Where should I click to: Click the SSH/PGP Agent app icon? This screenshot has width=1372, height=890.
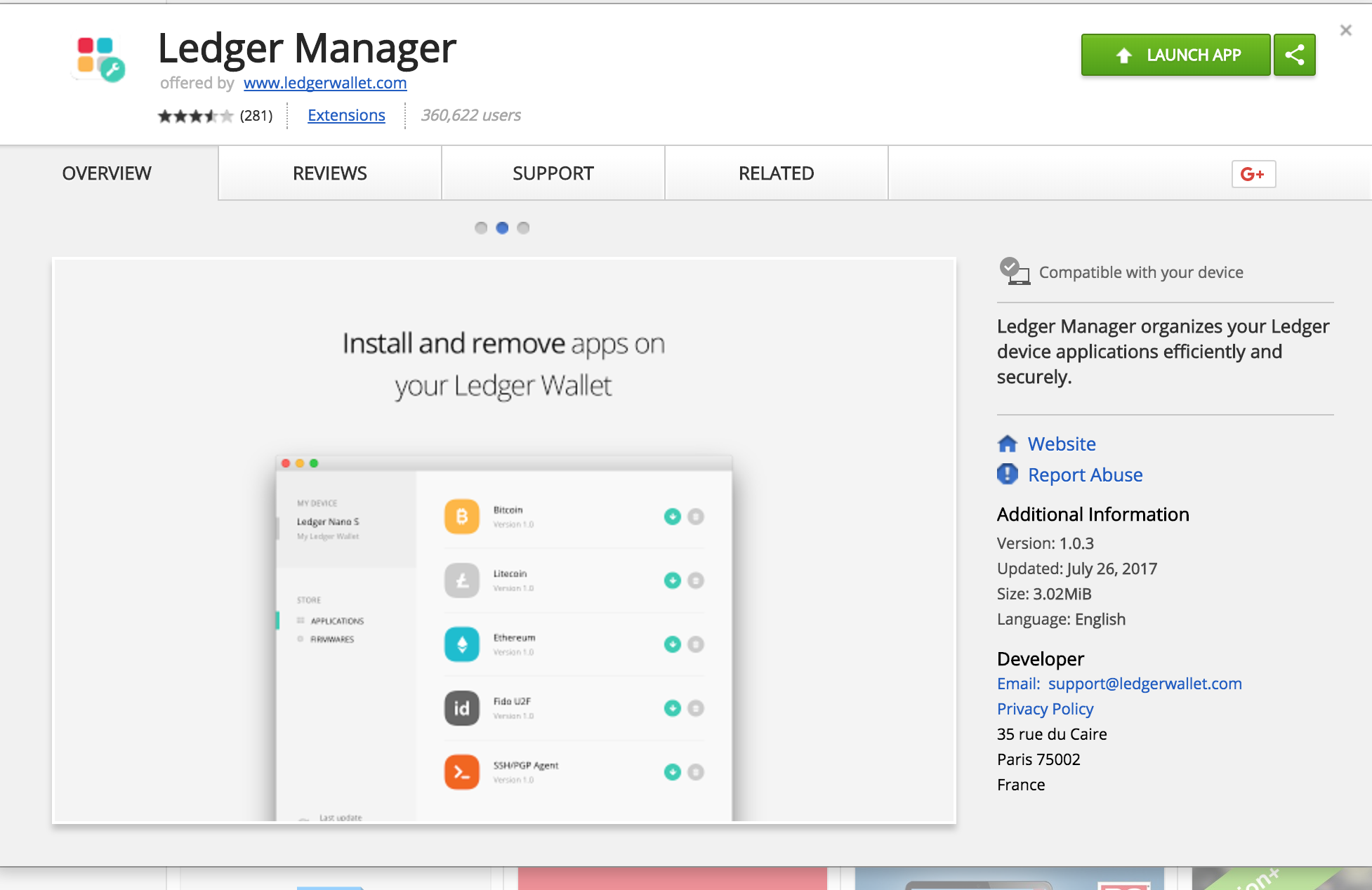point(462,772)
